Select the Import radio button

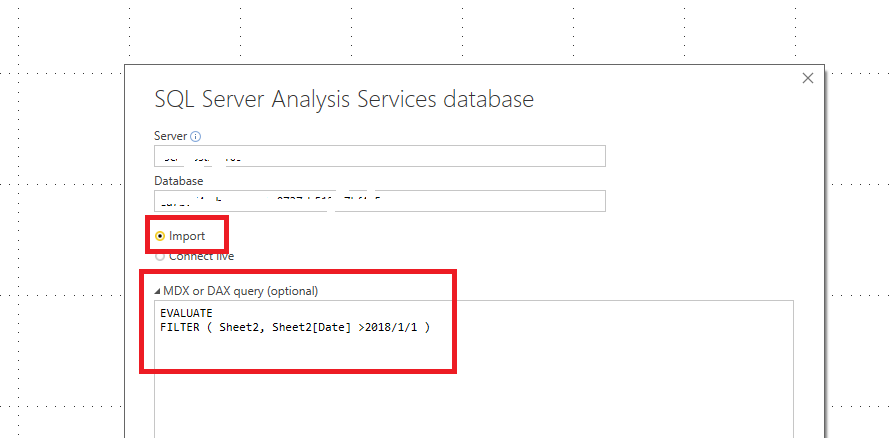(x=160, y=236)
